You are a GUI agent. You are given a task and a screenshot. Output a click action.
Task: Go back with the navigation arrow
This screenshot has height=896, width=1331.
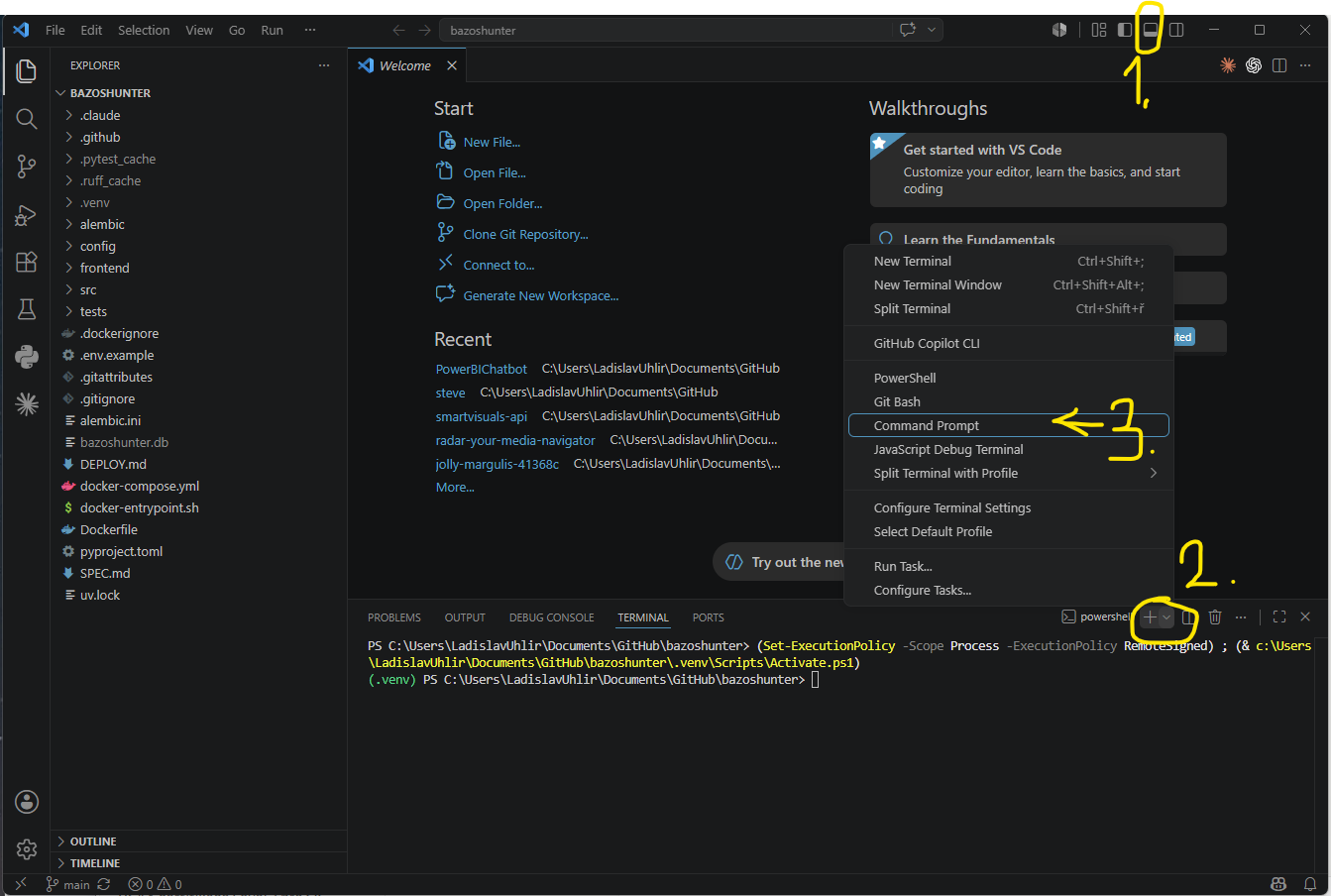(x=398, y=30)
